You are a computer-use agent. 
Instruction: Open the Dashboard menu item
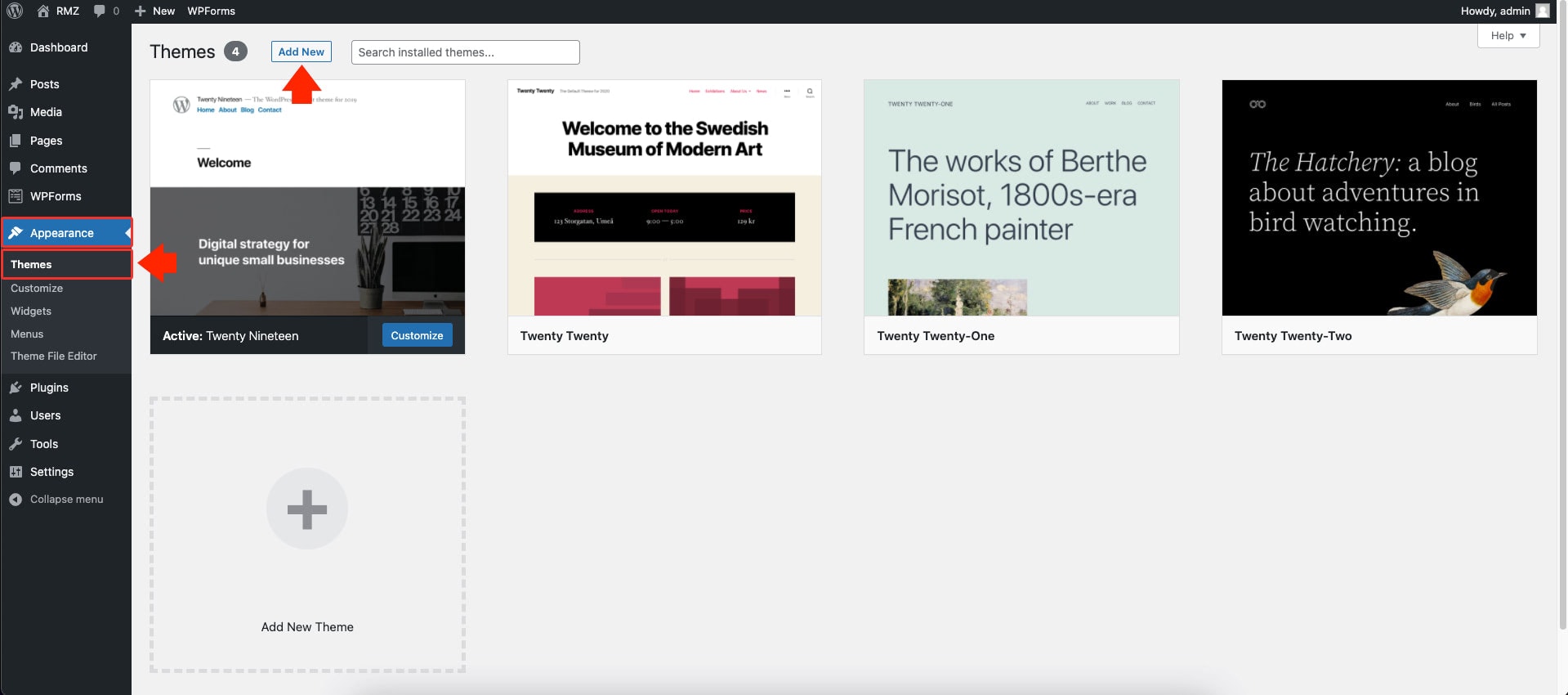tap(65, 47)
